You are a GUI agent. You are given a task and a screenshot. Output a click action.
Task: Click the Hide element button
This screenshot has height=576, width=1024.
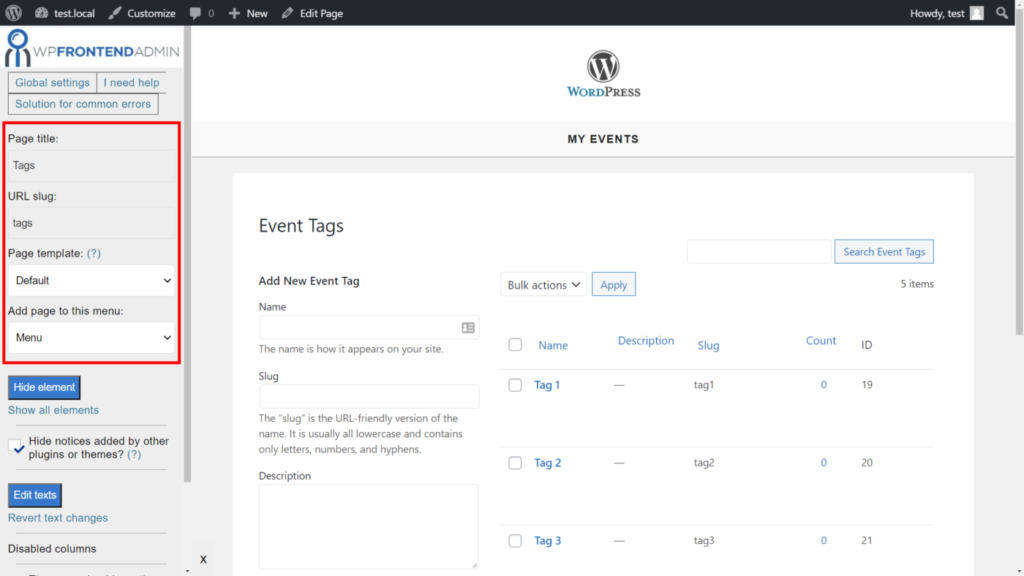tap(44, 387)
